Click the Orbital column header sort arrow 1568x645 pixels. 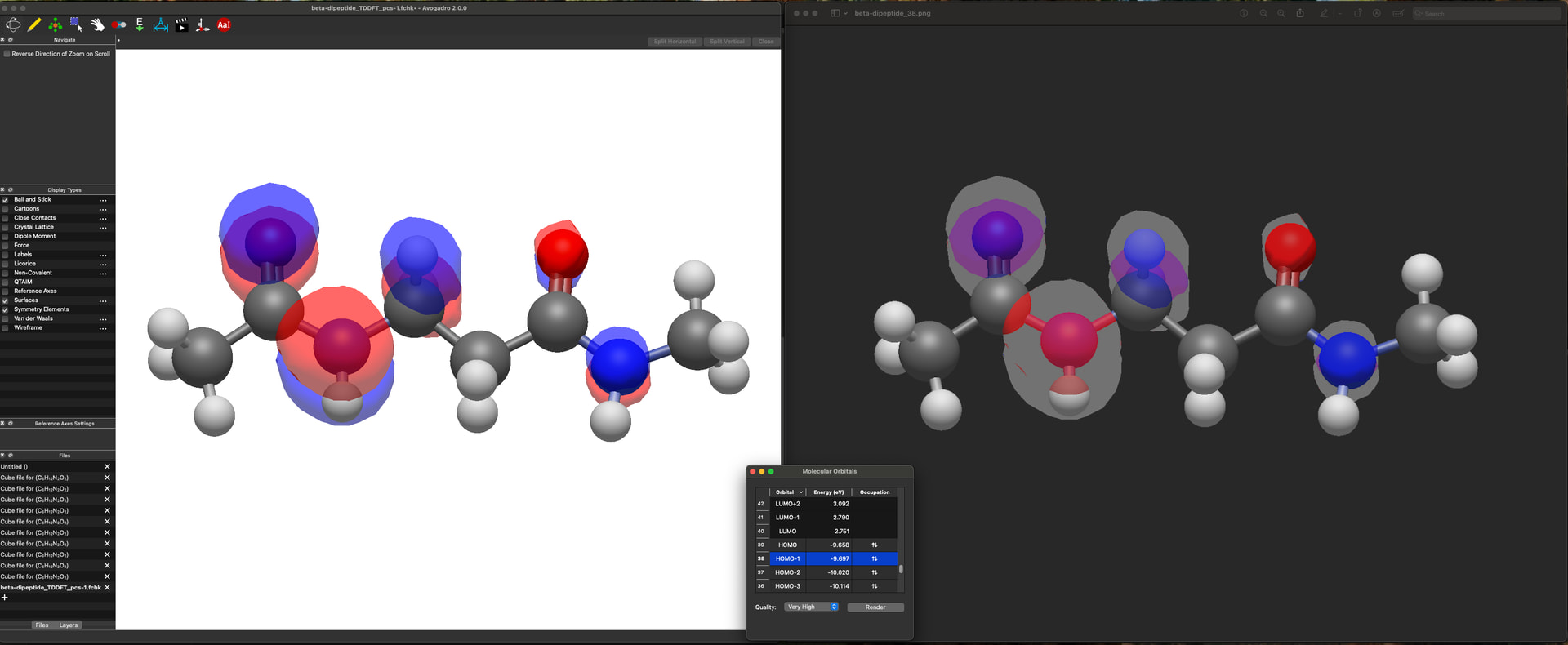point(801,492)
